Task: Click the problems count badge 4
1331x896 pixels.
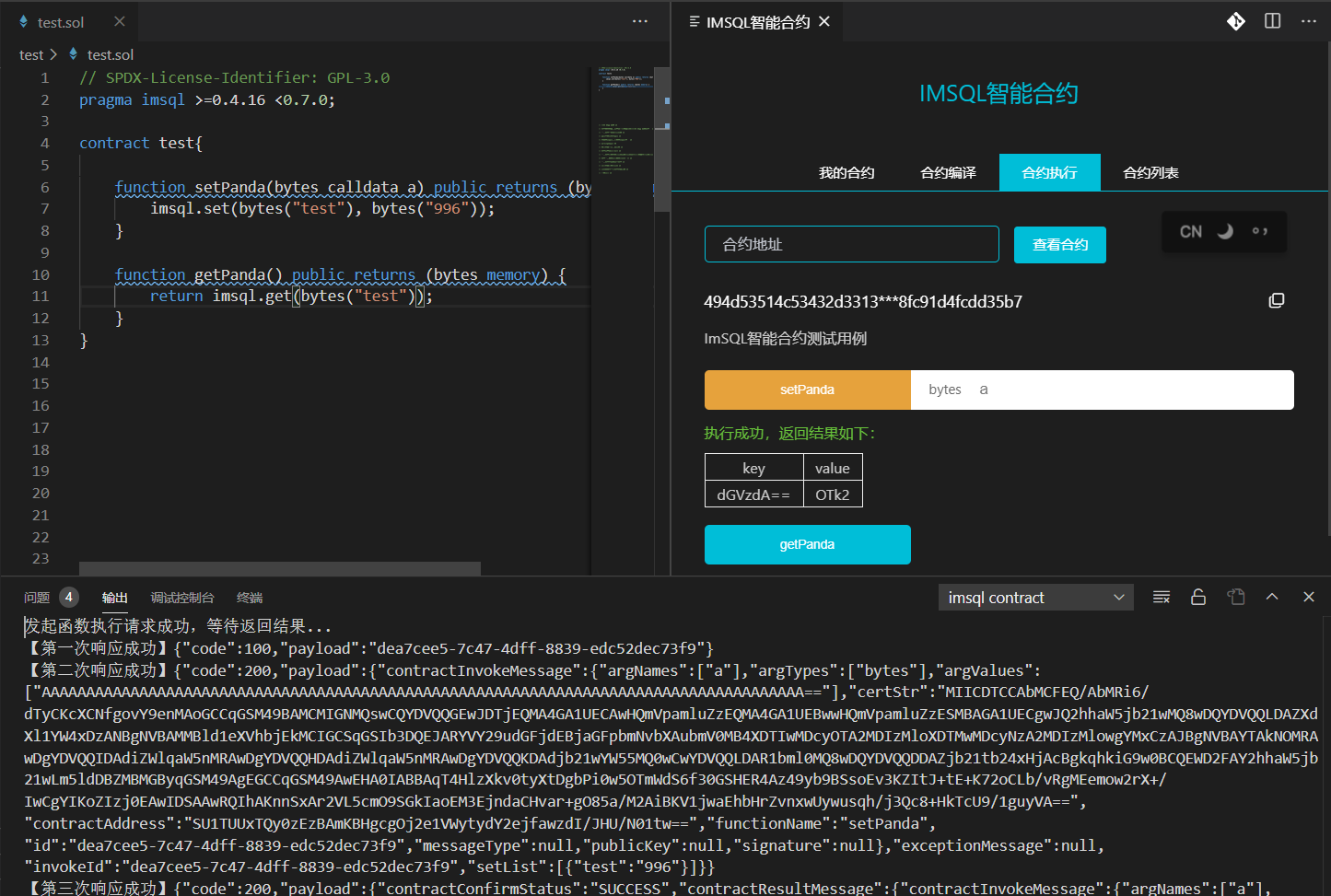Action: point(68,598)
